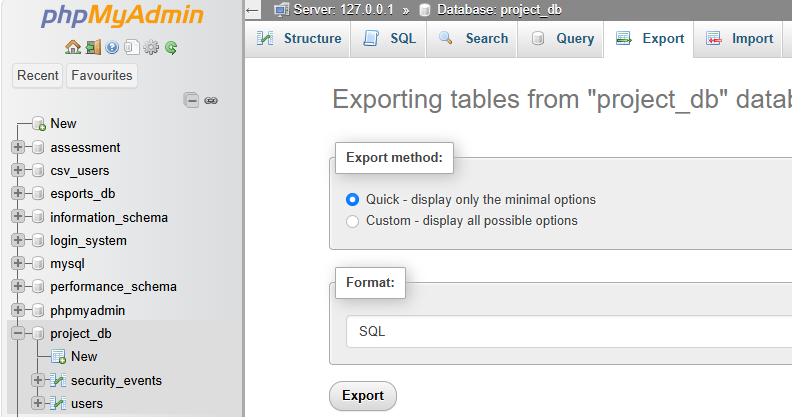Click the Recent button
The height and width of the screenshot is (417, 792).
point(38,76)
